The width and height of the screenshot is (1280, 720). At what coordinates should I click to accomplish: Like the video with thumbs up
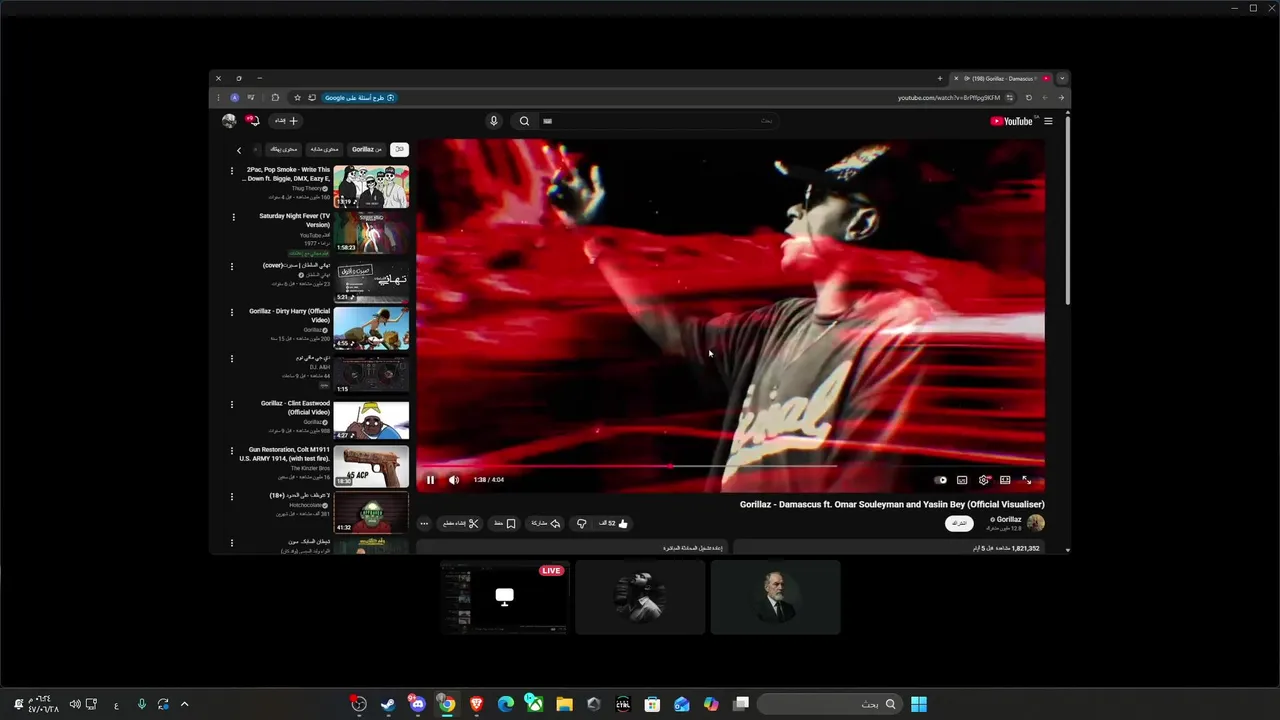tap(615, 523)
